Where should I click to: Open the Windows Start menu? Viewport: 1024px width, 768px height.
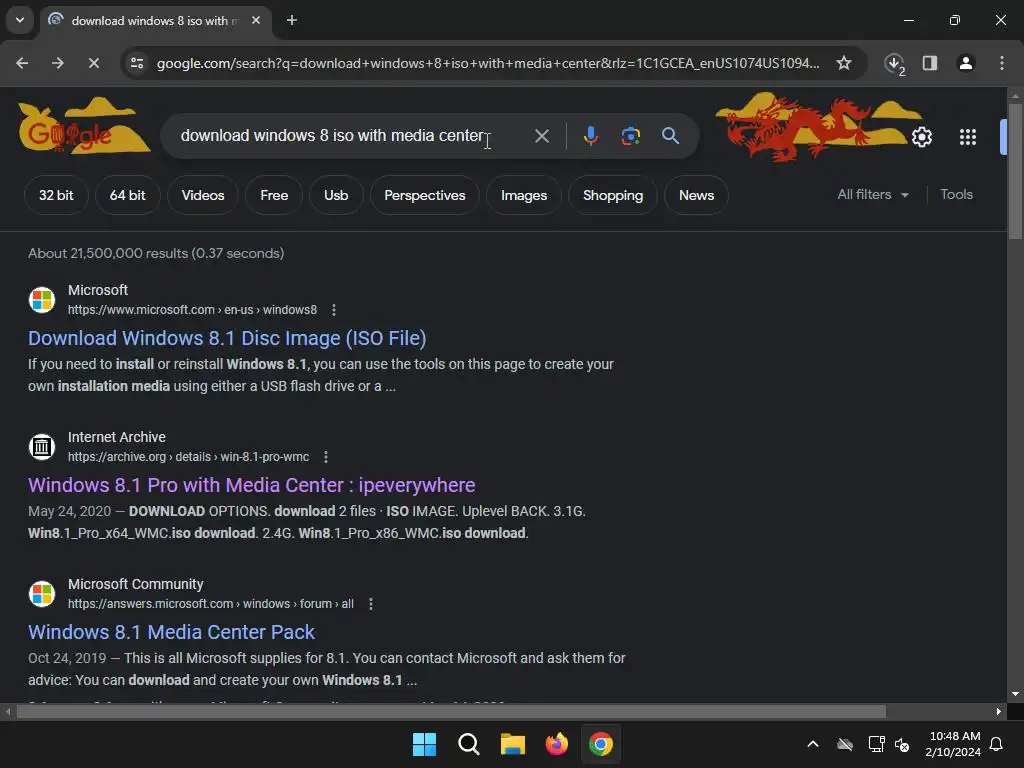click(424, 744)
